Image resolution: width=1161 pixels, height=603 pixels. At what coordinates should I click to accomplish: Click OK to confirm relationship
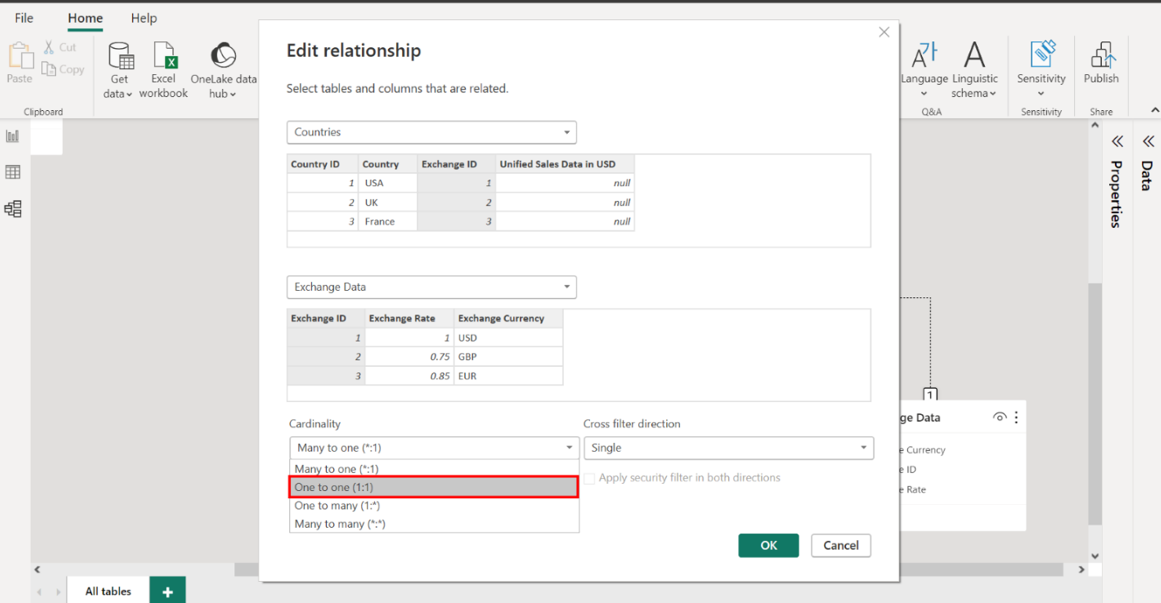(768, 545)
